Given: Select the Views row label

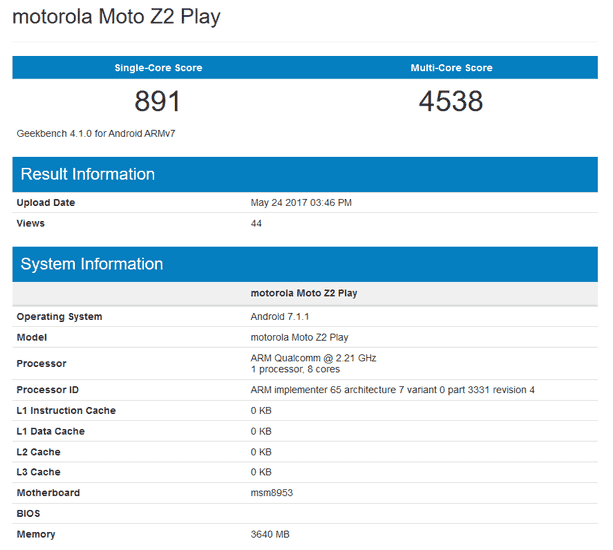Looking at the screenshot, I should pyautogui.click(x=31, y=223).
